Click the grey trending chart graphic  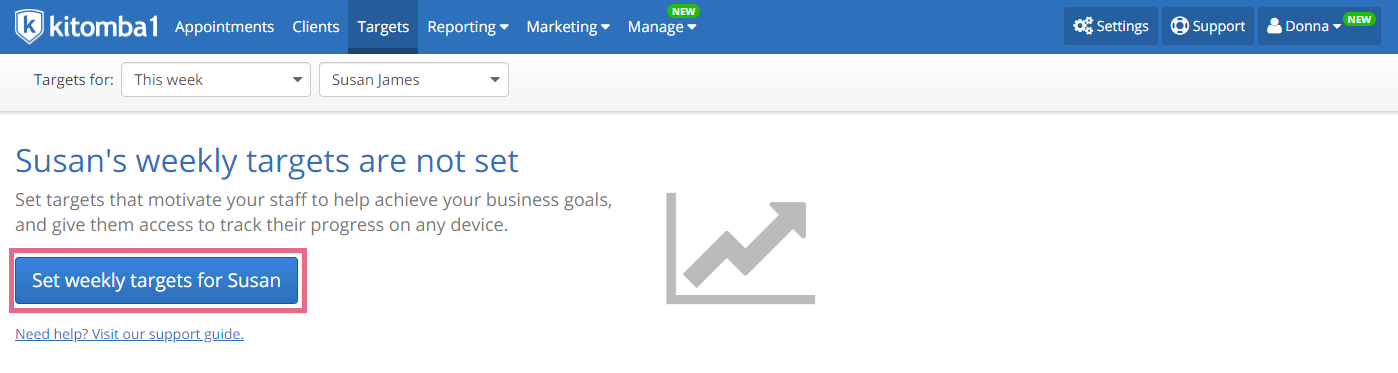click(x=740, y=248)
